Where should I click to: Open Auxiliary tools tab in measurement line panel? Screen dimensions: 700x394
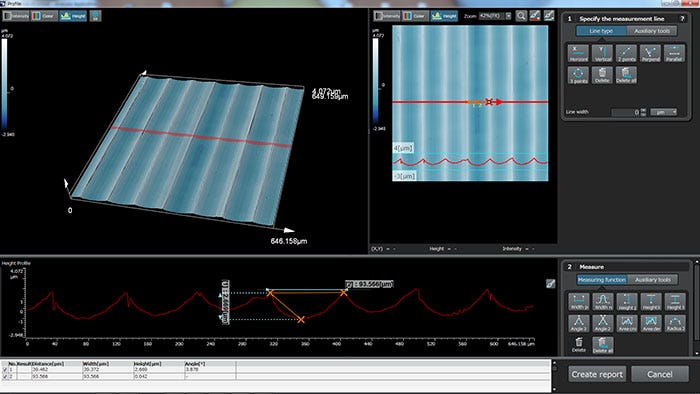652,31
